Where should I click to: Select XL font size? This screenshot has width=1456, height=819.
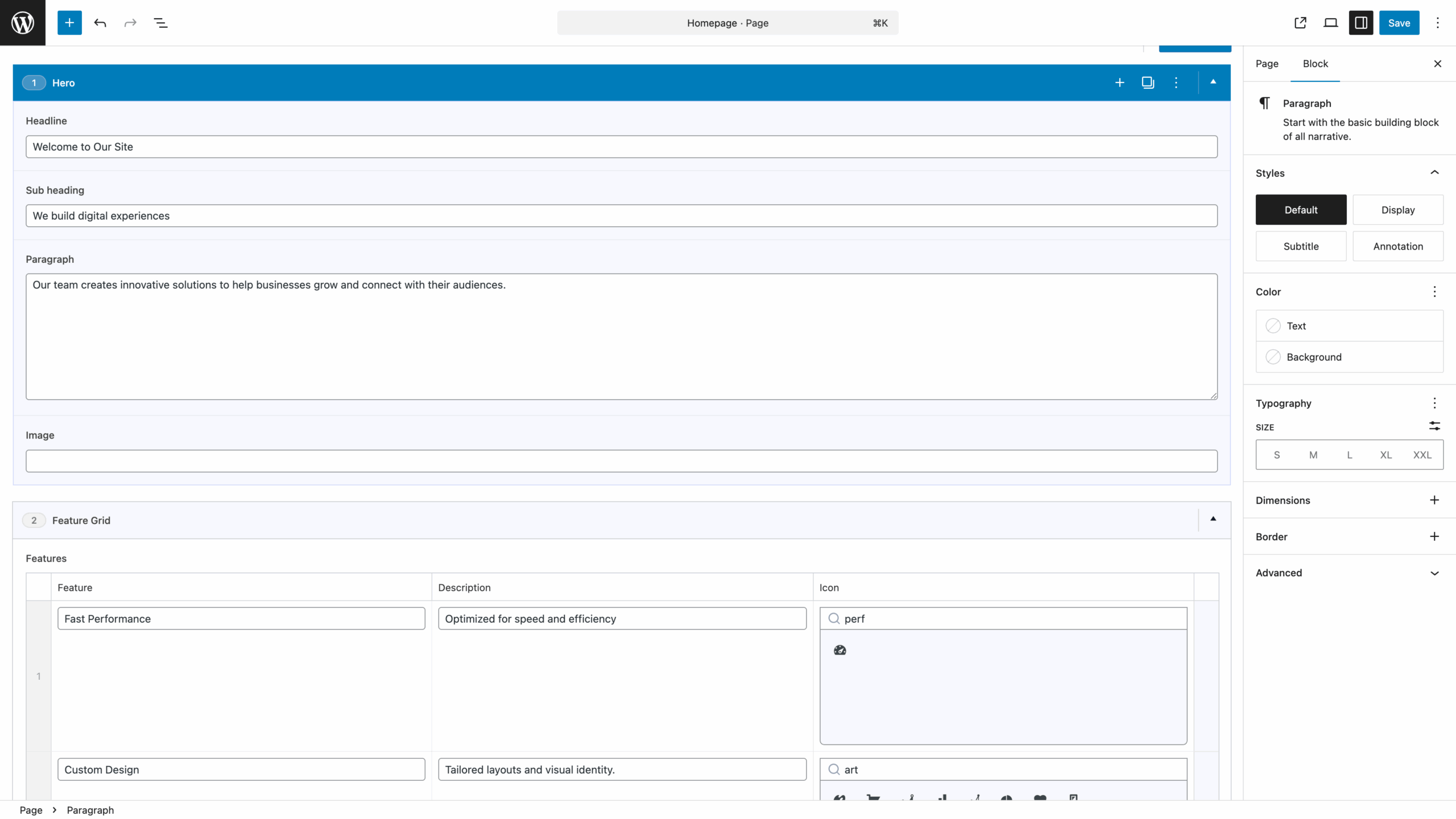click(1385, 454)
